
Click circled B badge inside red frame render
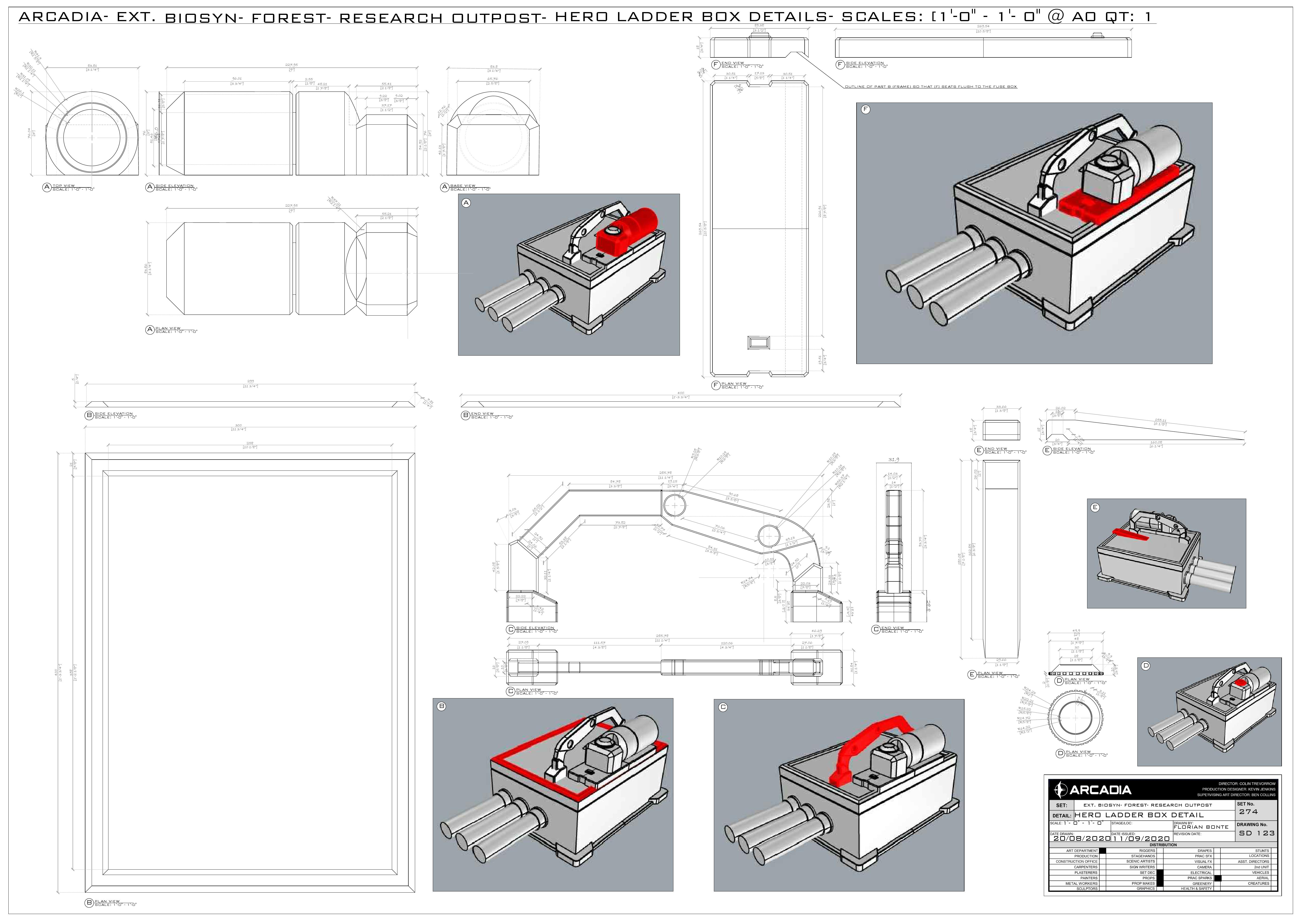[441, 707]
